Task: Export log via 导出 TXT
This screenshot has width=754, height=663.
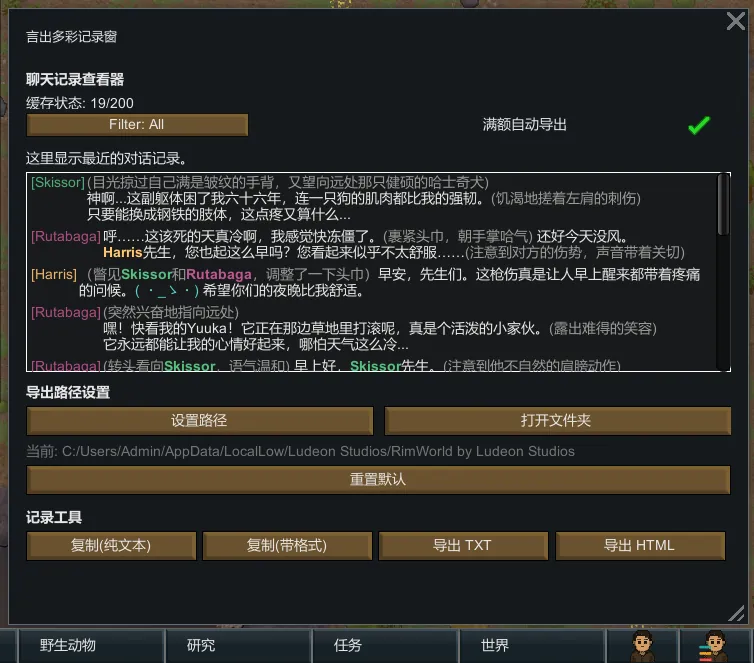Action: pos(463,545)
